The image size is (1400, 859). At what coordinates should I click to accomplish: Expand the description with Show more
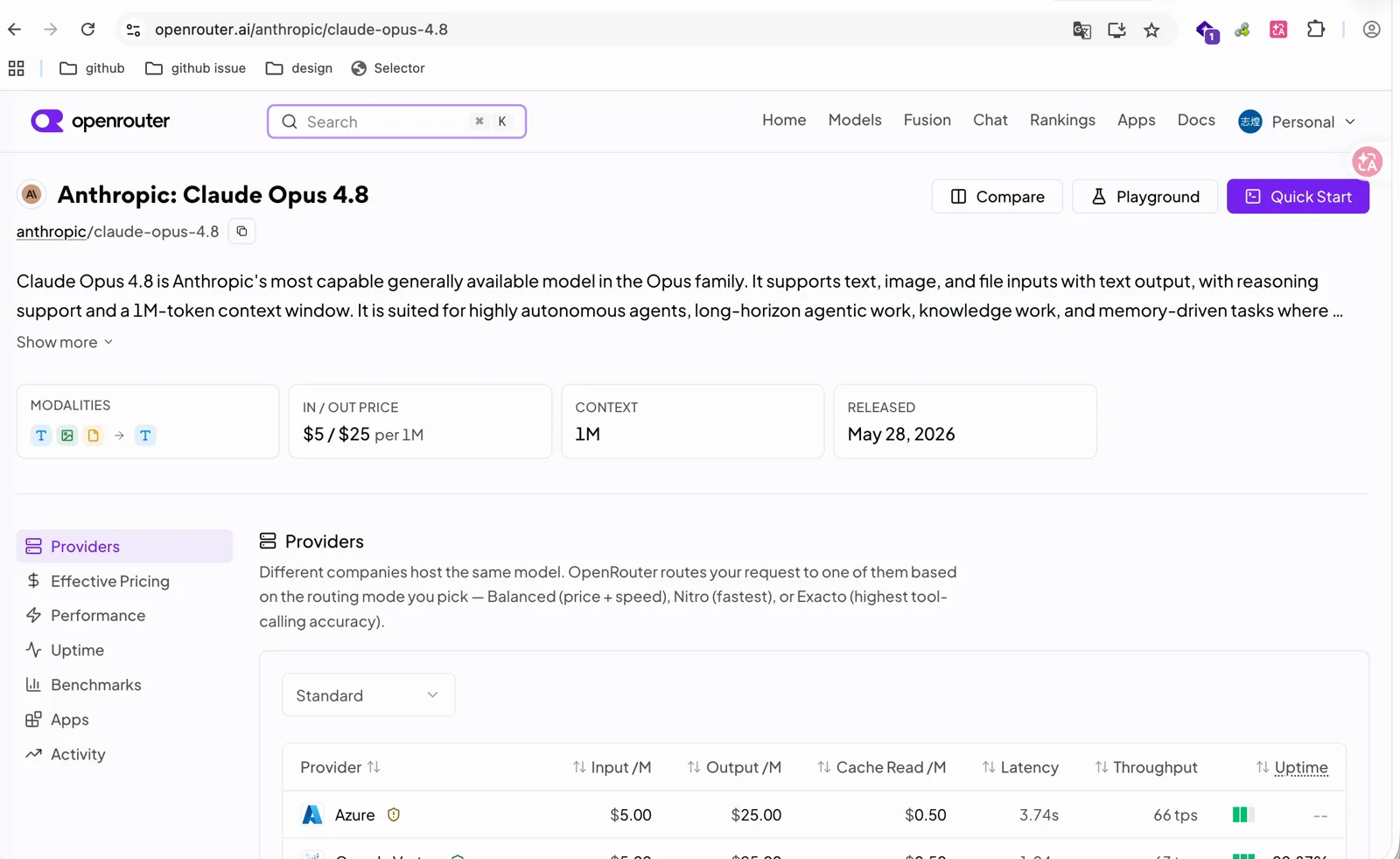point(65,342)
